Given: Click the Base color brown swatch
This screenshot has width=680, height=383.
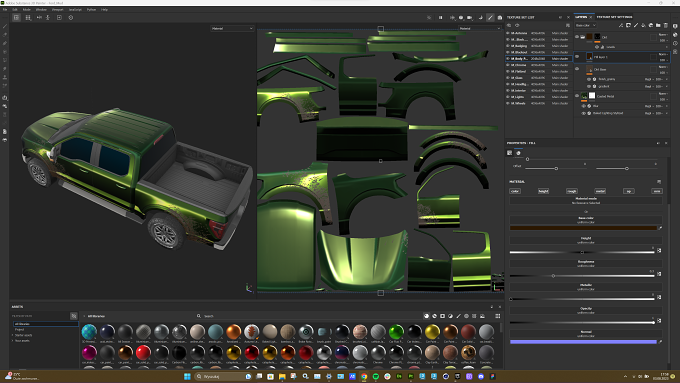Looking at the screenshot, I should click(x=583, y=228).
